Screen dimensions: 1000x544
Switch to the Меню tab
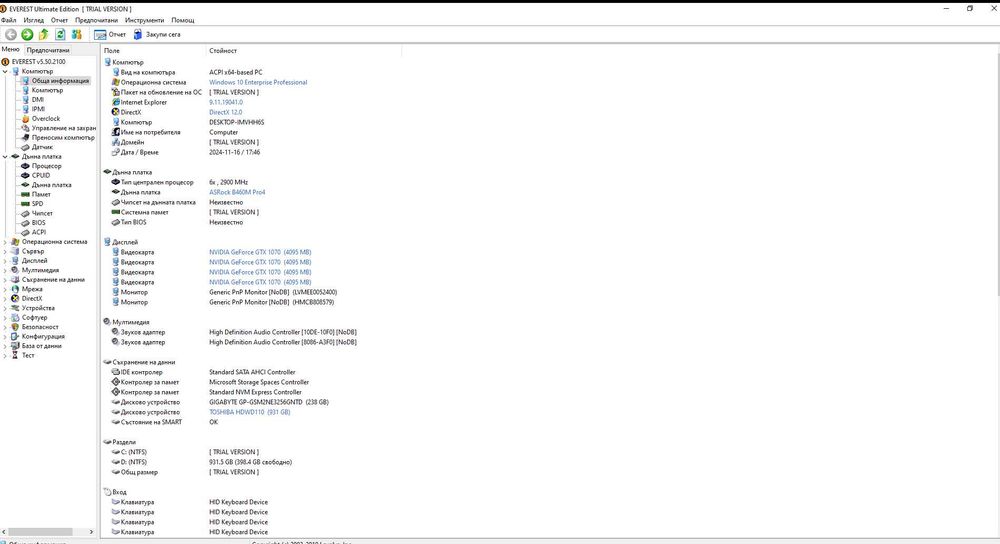coord(10,50)
